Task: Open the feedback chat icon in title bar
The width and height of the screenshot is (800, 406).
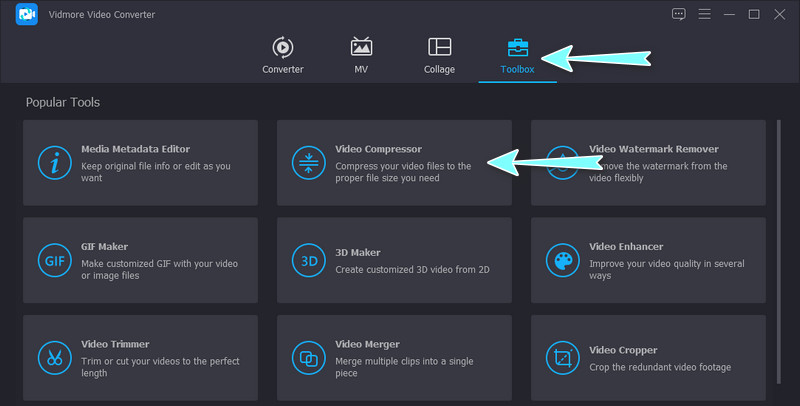Action: click(x=679, y=14)
